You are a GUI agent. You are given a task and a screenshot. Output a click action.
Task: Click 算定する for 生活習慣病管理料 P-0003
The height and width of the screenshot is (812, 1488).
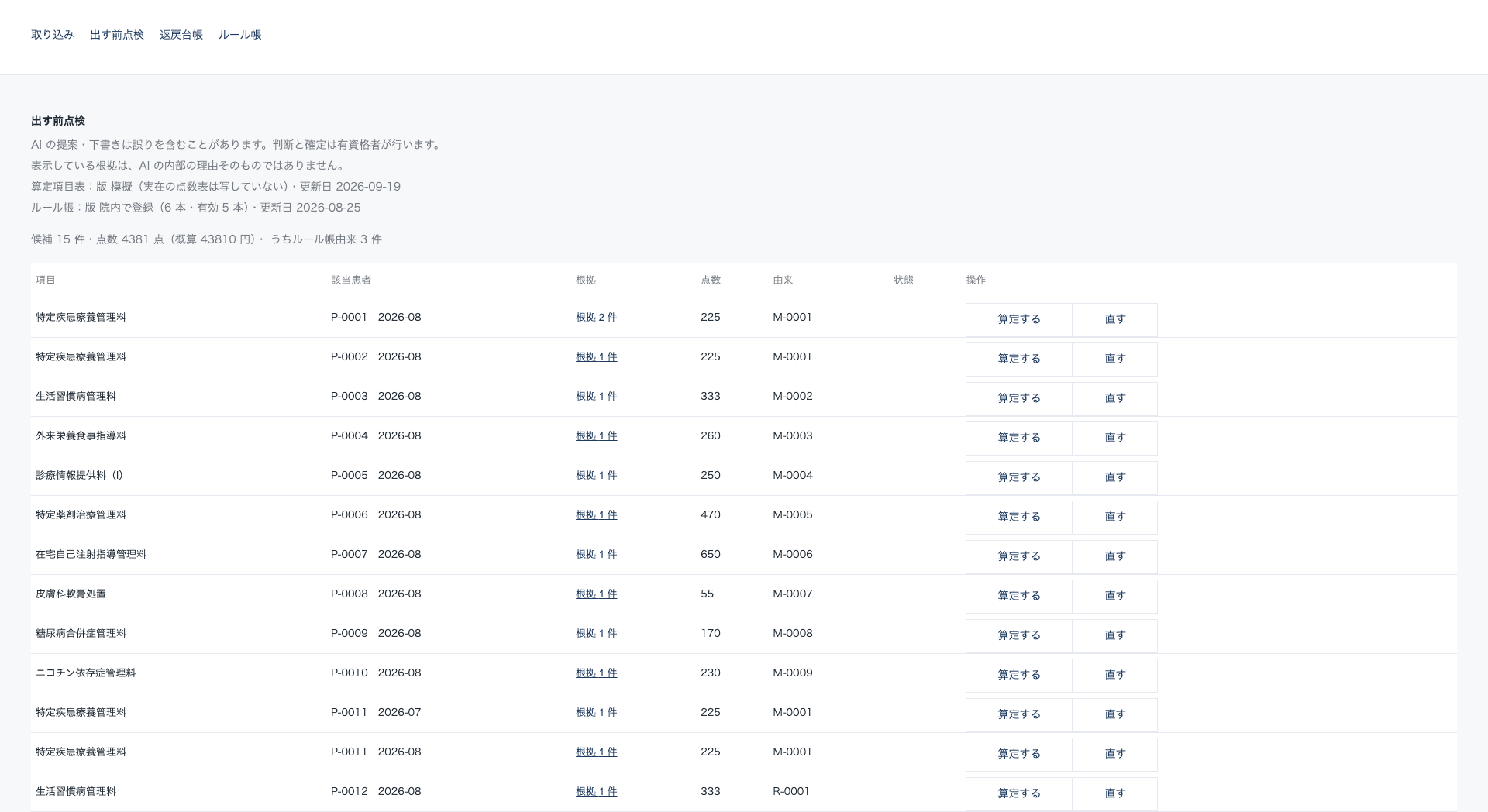click(x=1019, y=398)
